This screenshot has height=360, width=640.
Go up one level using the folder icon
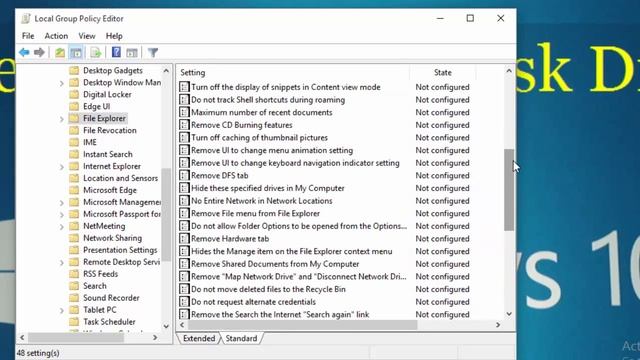[x=60, y=52]
